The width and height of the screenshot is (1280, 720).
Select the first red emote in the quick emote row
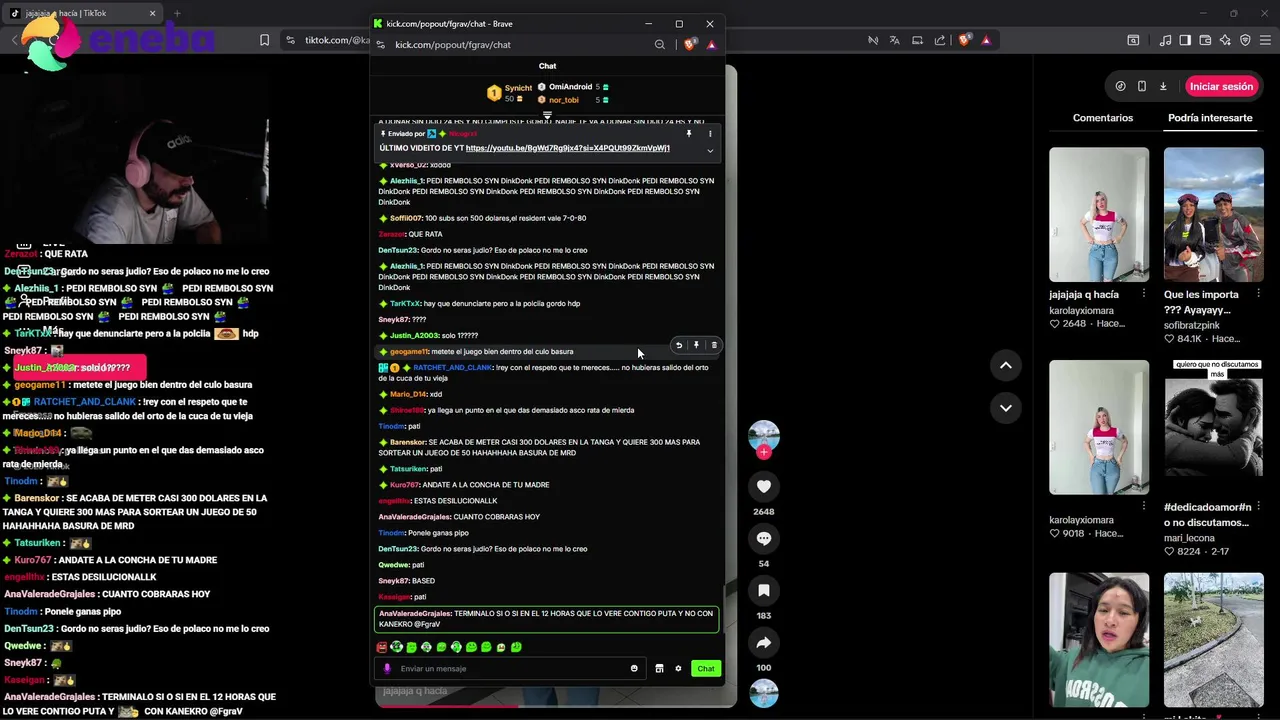(x=382, y=647)
